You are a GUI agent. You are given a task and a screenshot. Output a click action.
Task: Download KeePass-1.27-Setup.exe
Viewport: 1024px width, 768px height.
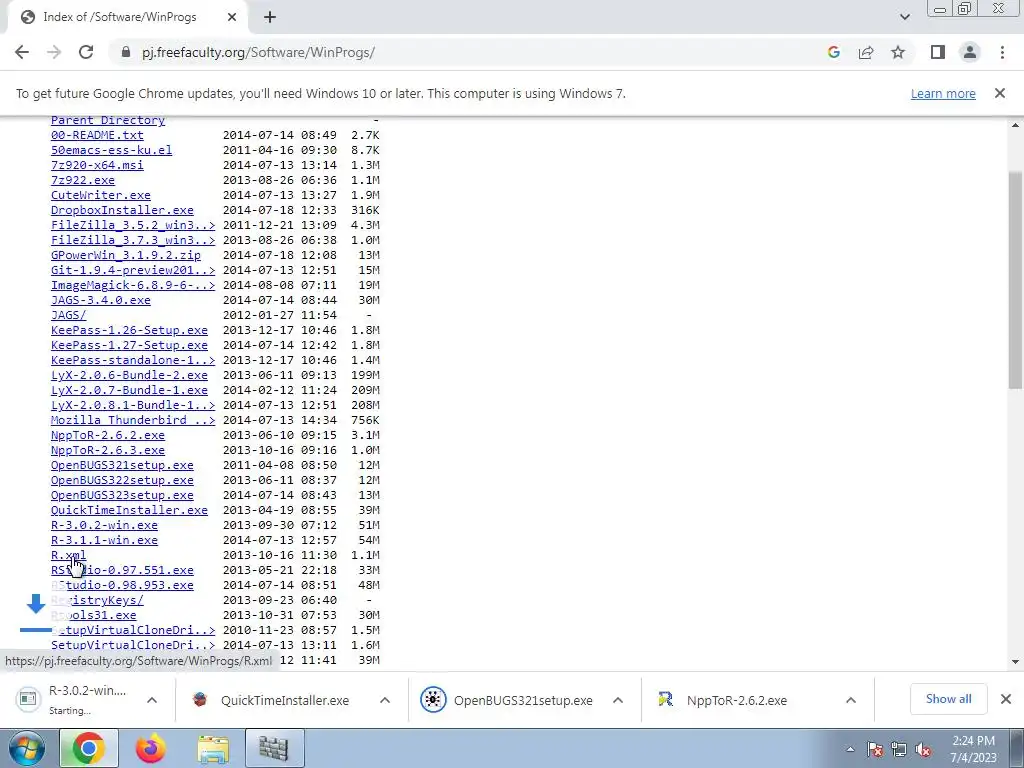pos(129,345)
